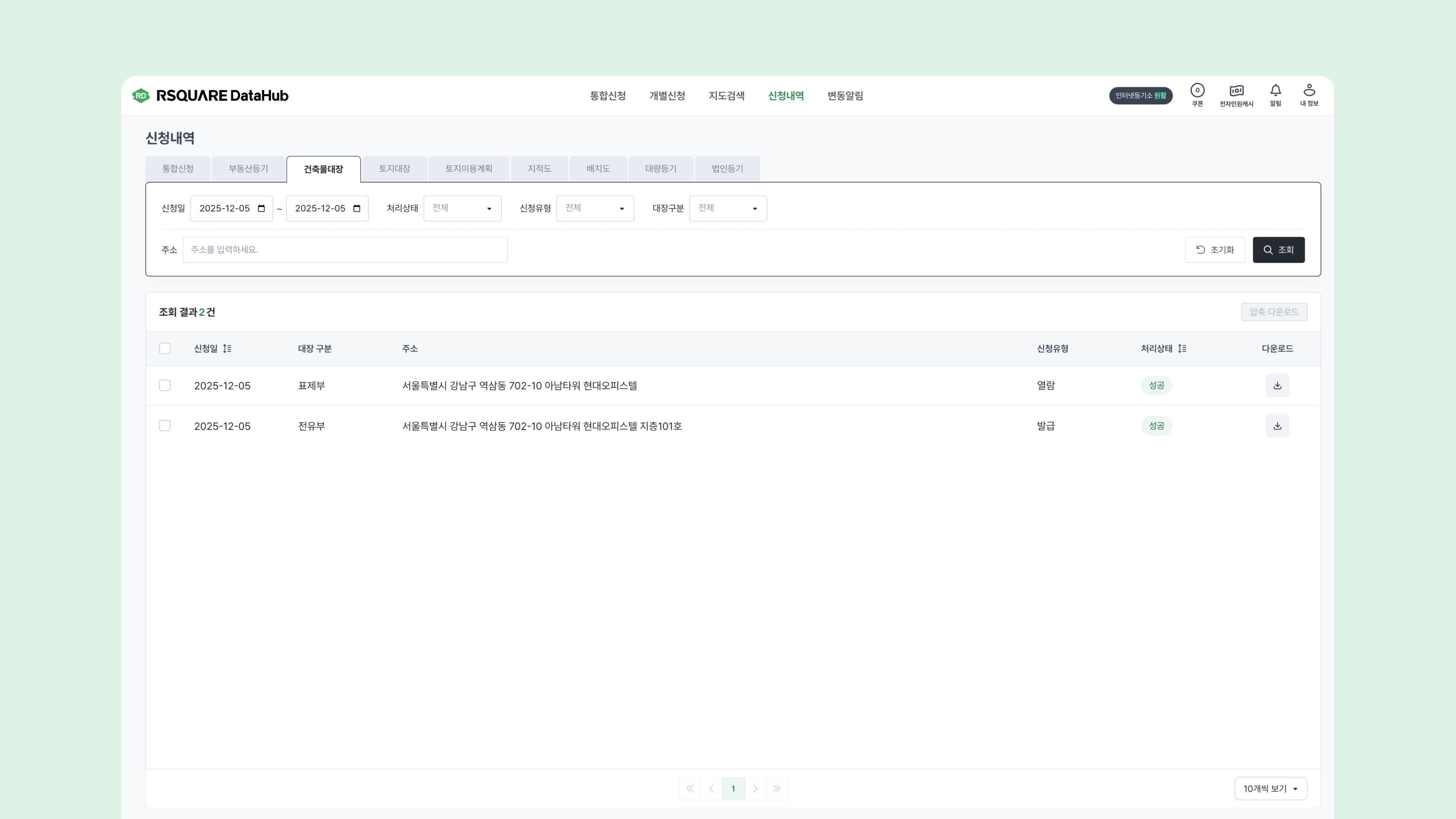Open the 변동알림 menu item
The image size is (1456, 819).
844,96
